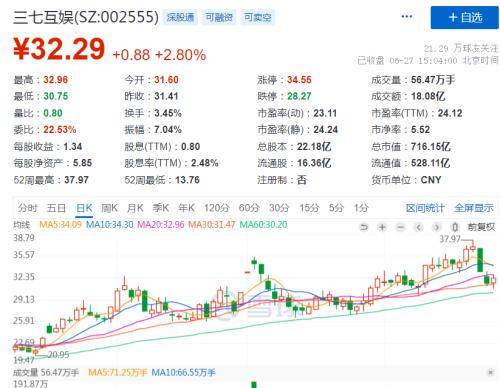
Task: Click the volume MA5:71.25万手 label
Action: coord(118,372)
